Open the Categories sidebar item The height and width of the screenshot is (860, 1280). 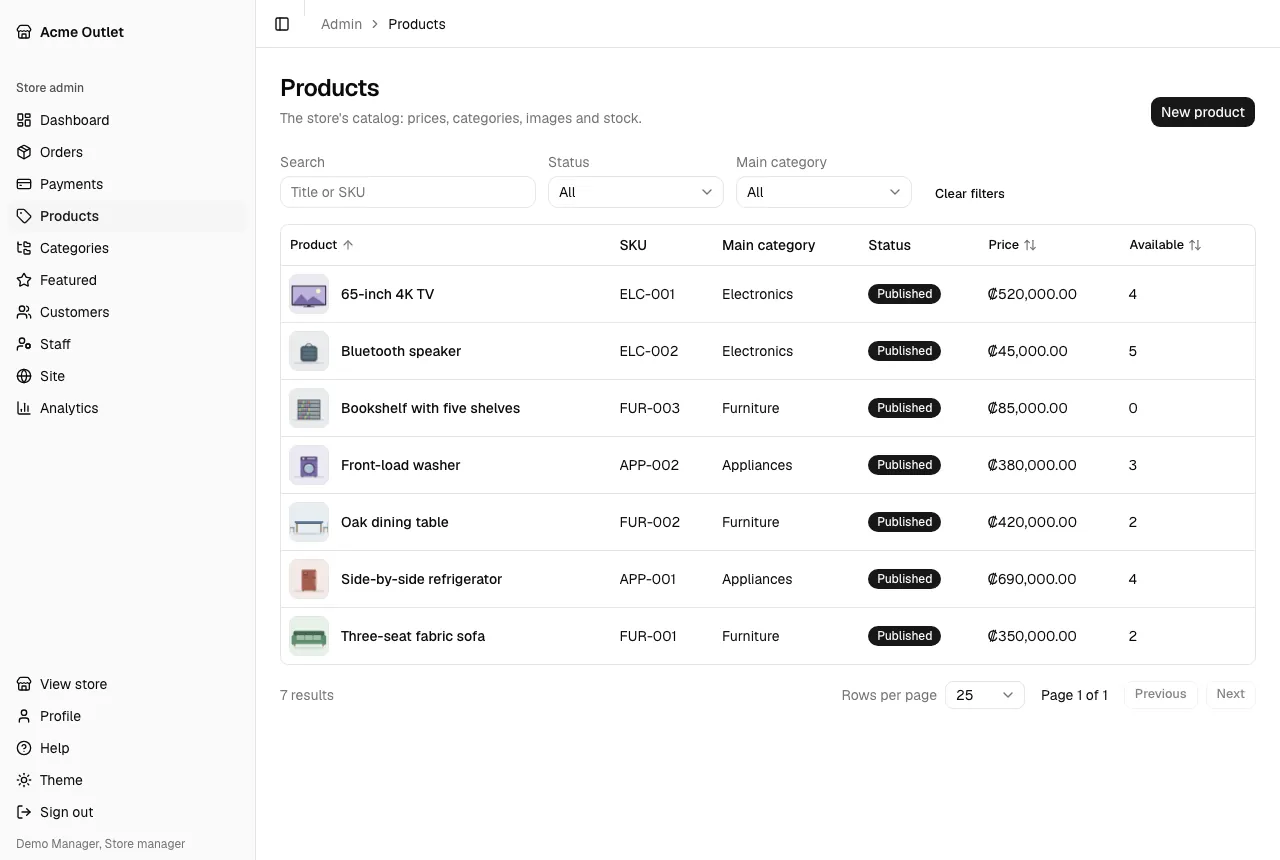[128, 248]
